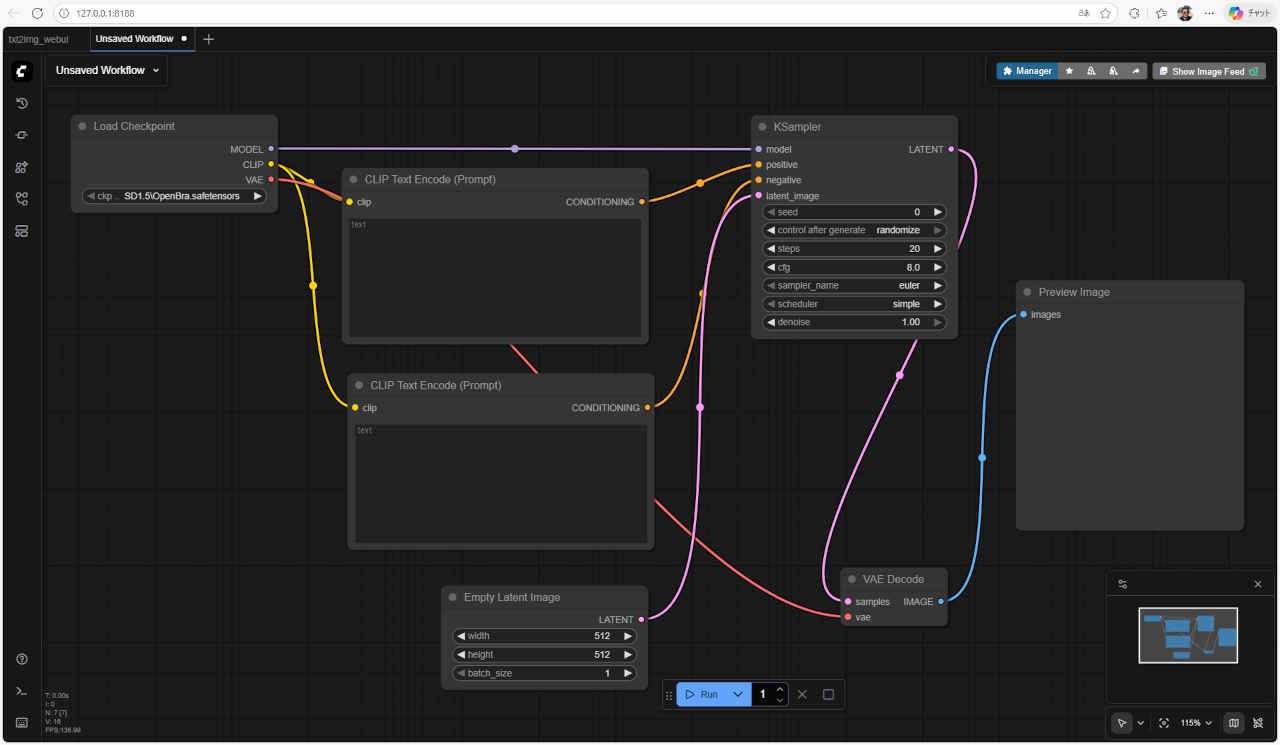Click the fit view icon beside zoom percentage
Screen dimensions: 1280x745
coord(1164,723)
